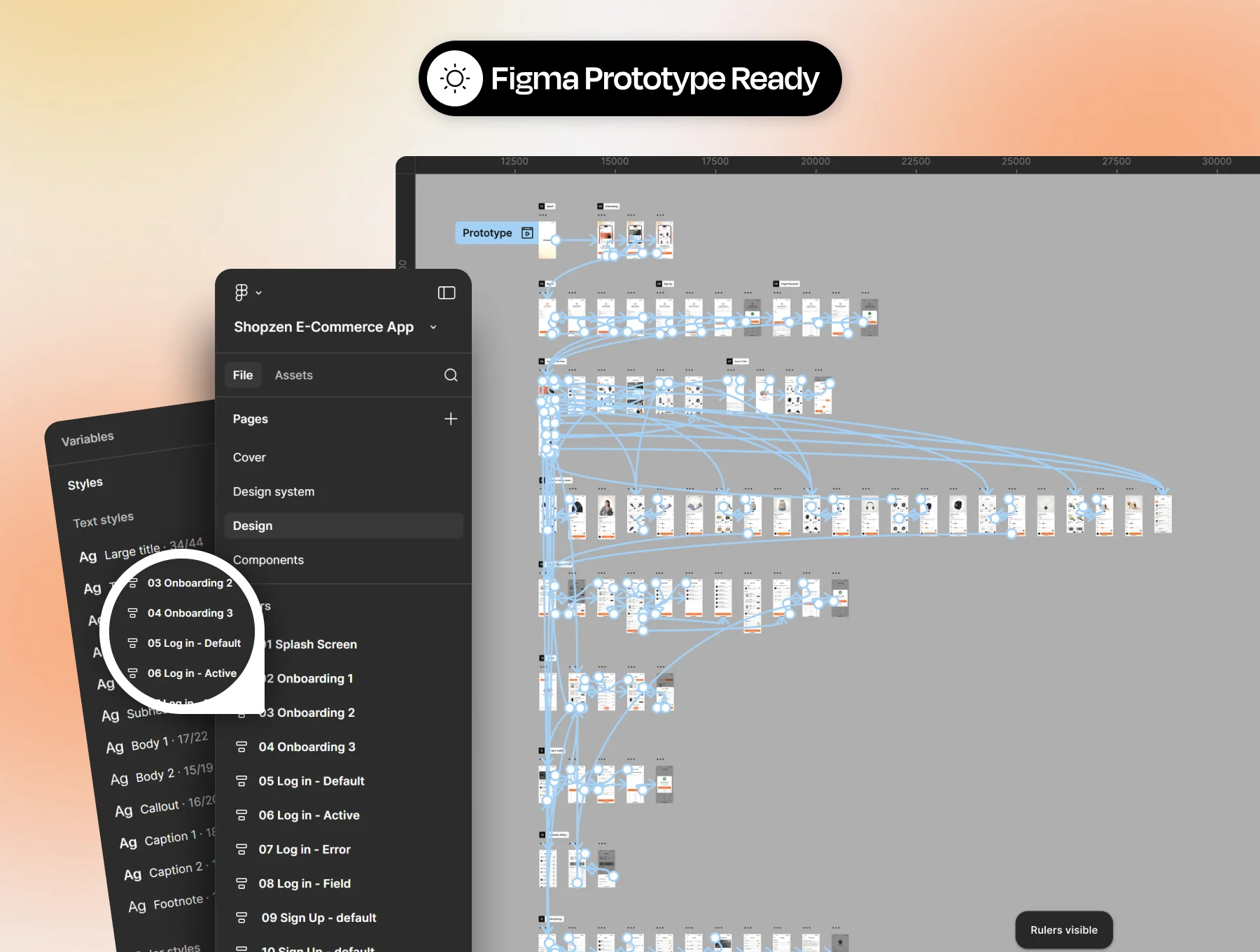The height and width of the screenshot is (952, 1260).
Task: Open the Variables panel header
Action: pyautogui.click(x=87, y=439)
